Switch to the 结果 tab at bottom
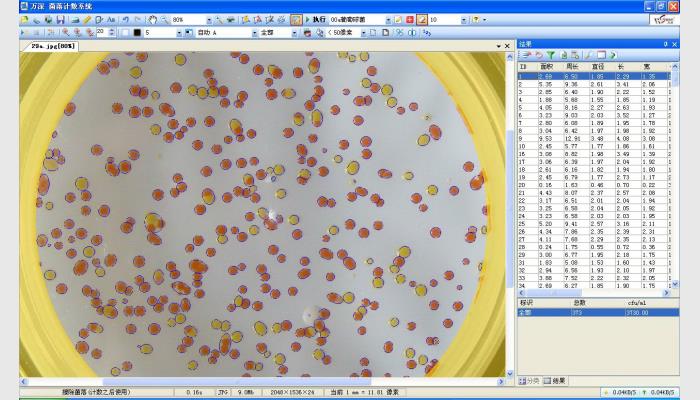Image resolution: width=700 pixels, height=400 pixels. point(555,381)
